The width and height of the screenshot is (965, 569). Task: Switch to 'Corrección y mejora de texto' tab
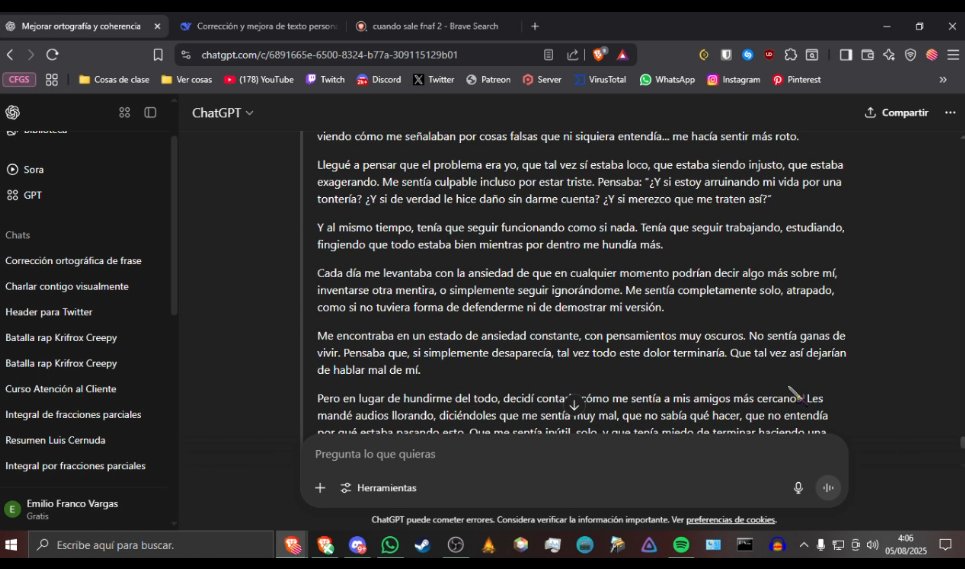click(258, 26)
